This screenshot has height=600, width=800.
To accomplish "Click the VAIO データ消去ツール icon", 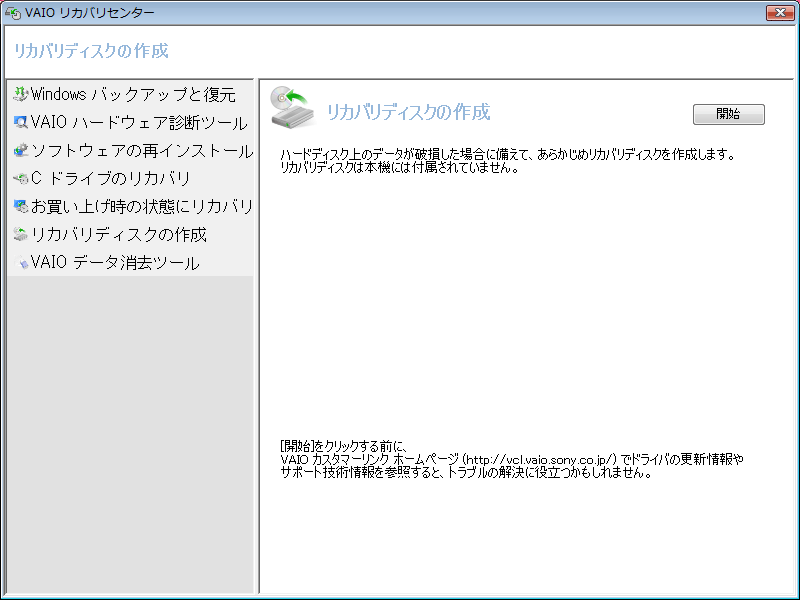I will (20, 263).
